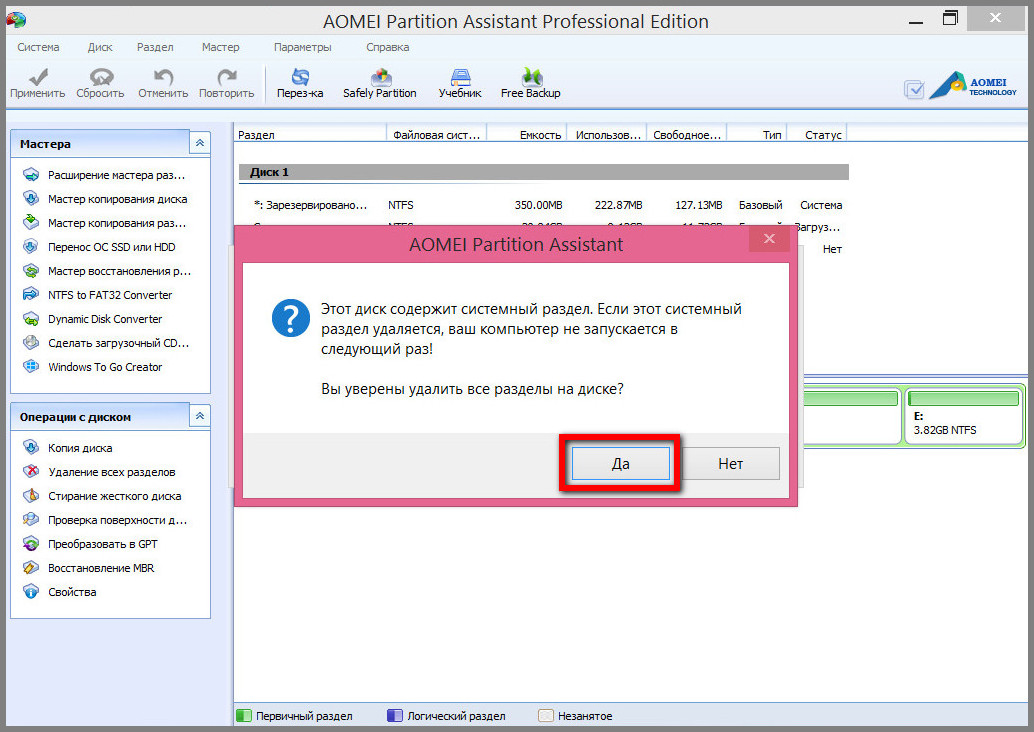Select the Диск 1 header row
Image resolution: width=1034 pixels, height=732 pixels.
543,172
